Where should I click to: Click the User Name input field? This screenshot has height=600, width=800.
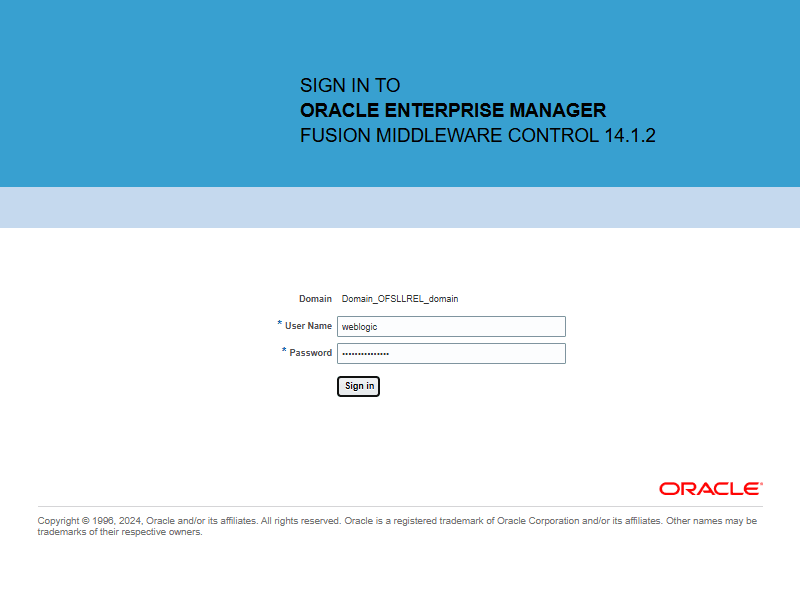[x=451, y=327]
